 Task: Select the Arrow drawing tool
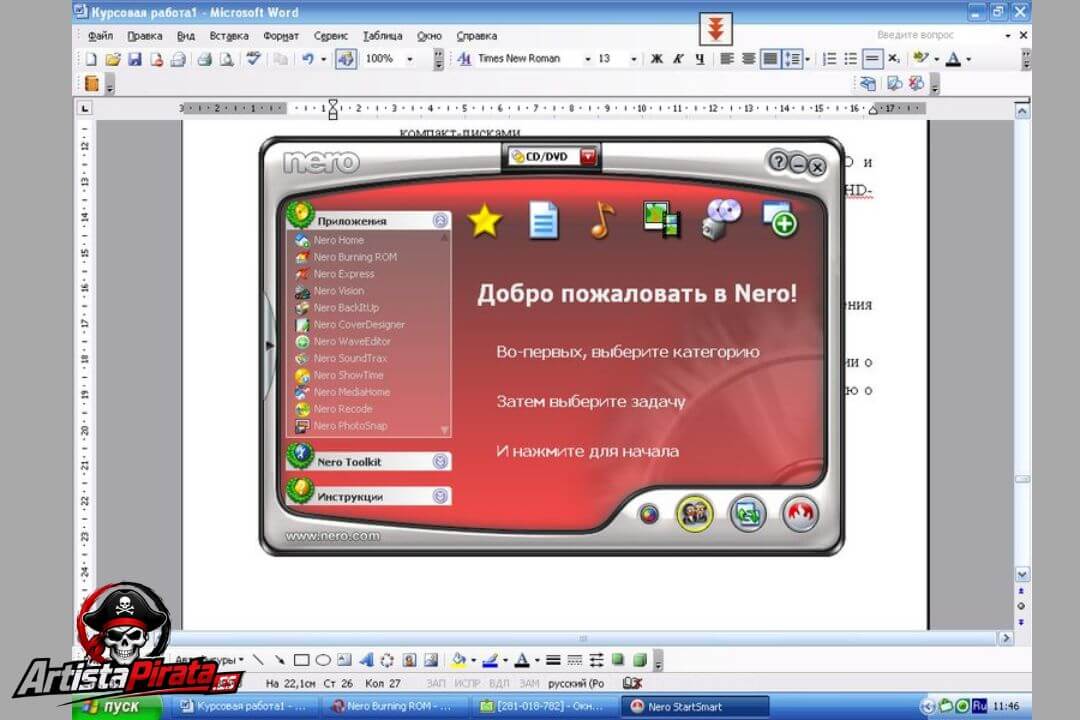[x=279, y=660]
